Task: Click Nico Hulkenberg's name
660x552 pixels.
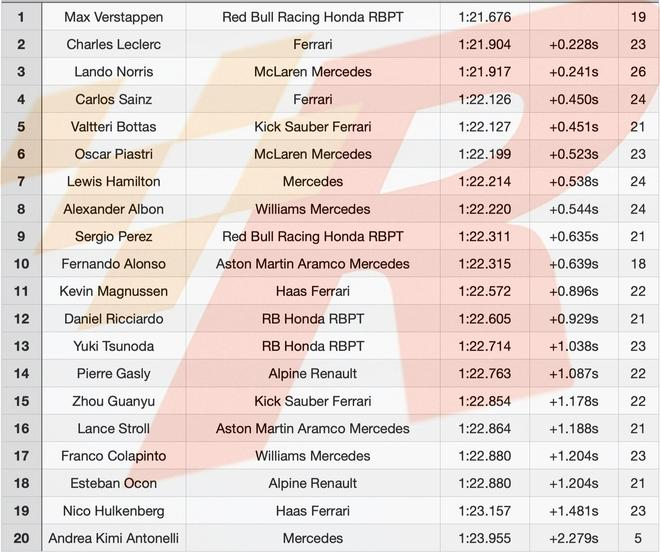Action: click(x=113, y=511)
